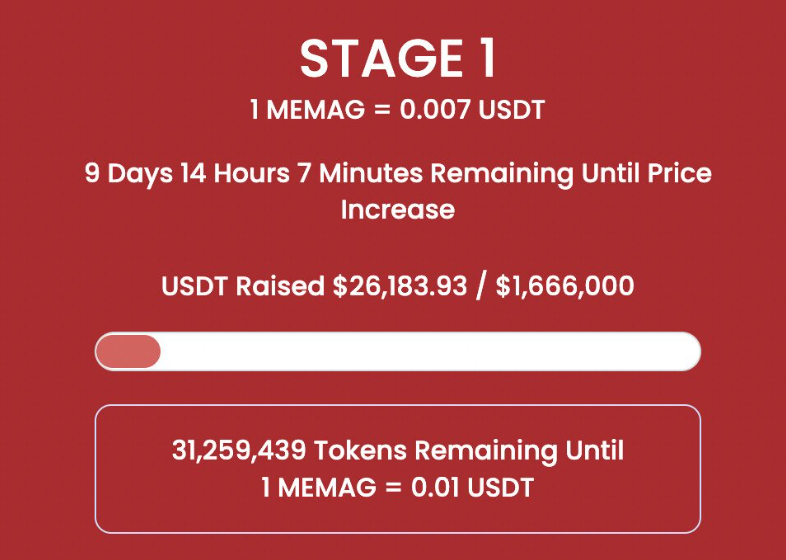The image size is (786, 560).
Task: Click the slash between raised and target amounts
Action: [x=481, y=286]
